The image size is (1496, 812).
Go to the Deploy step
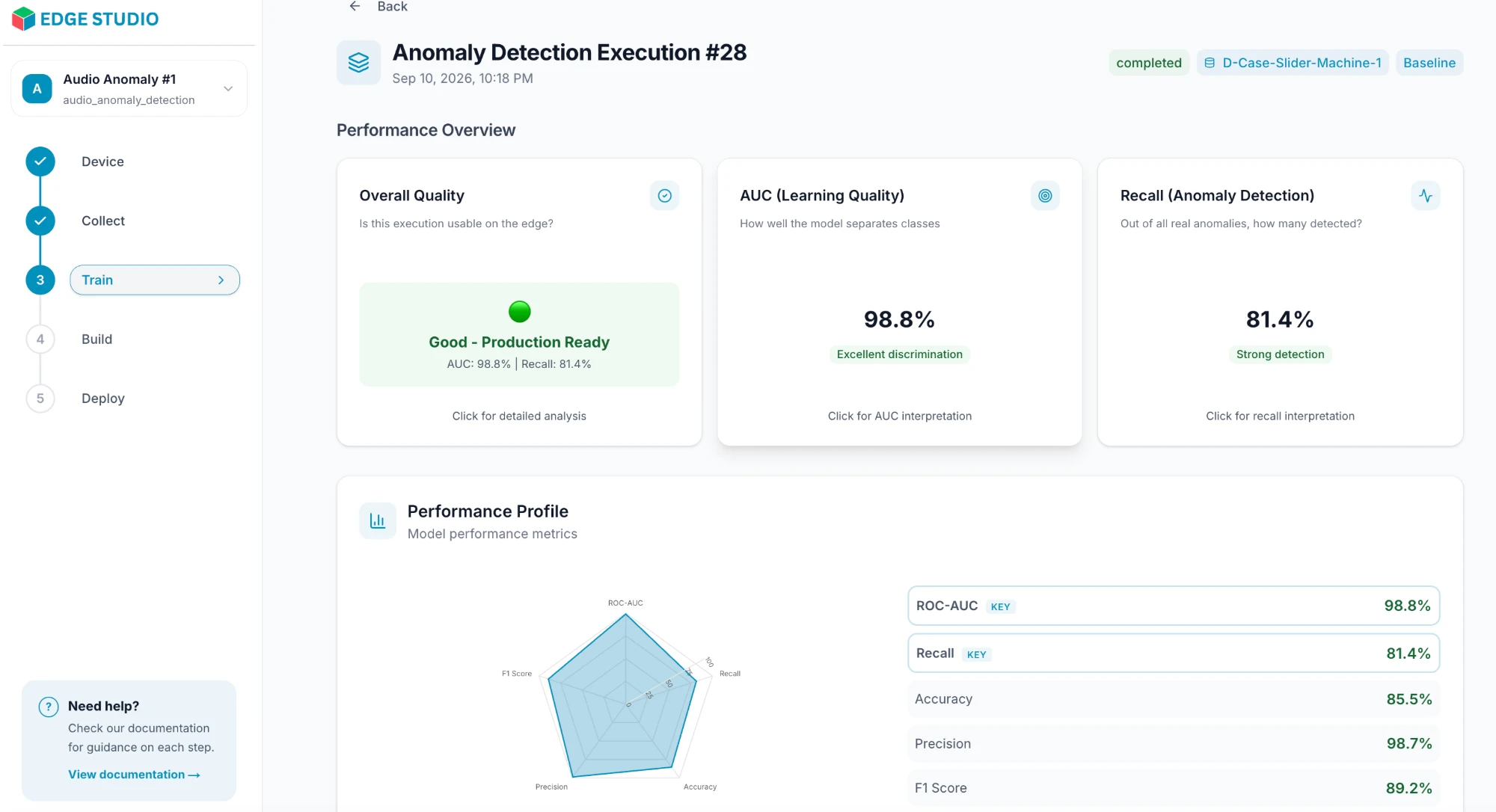(x=103, y=399)
